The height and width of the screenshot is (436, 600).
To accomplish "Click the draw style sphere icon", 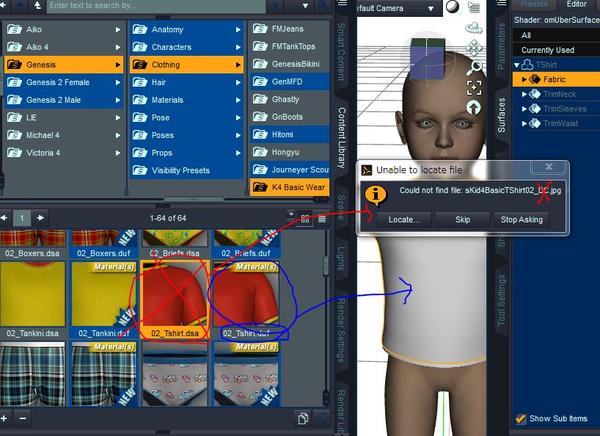I will 453,7.
